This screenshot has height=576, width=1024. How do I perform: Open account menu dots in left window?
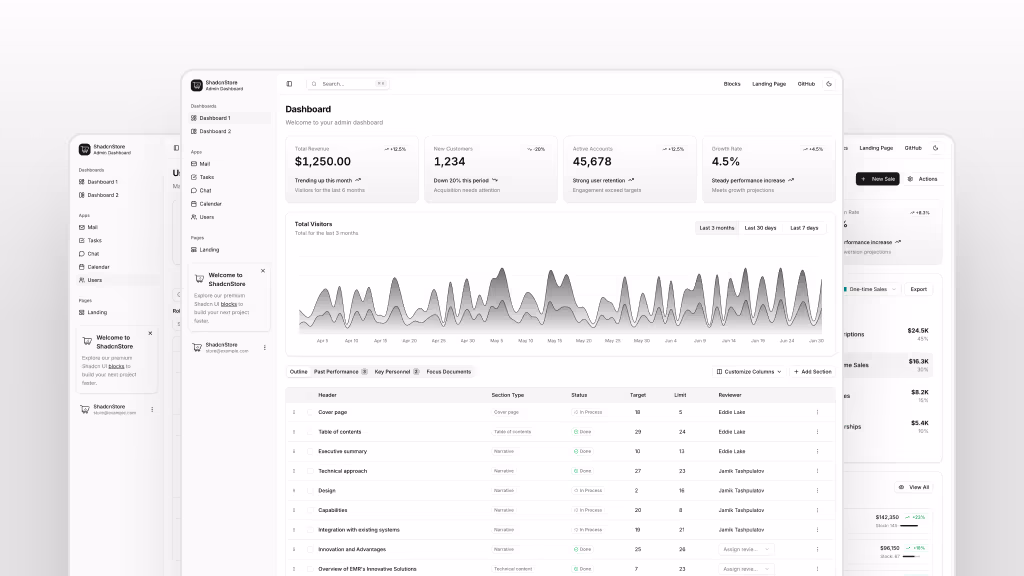point(152,409)
